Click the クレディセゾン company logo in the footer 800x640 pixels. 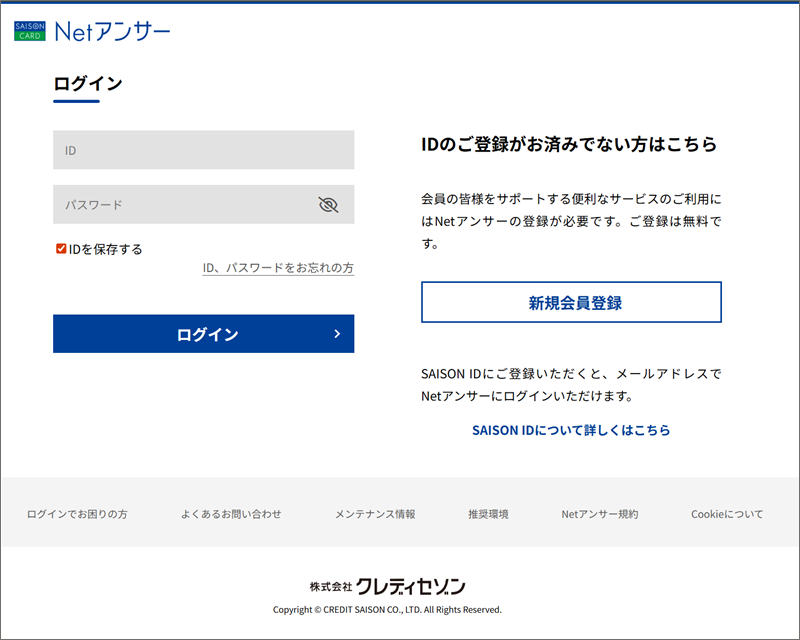(387, 587)
